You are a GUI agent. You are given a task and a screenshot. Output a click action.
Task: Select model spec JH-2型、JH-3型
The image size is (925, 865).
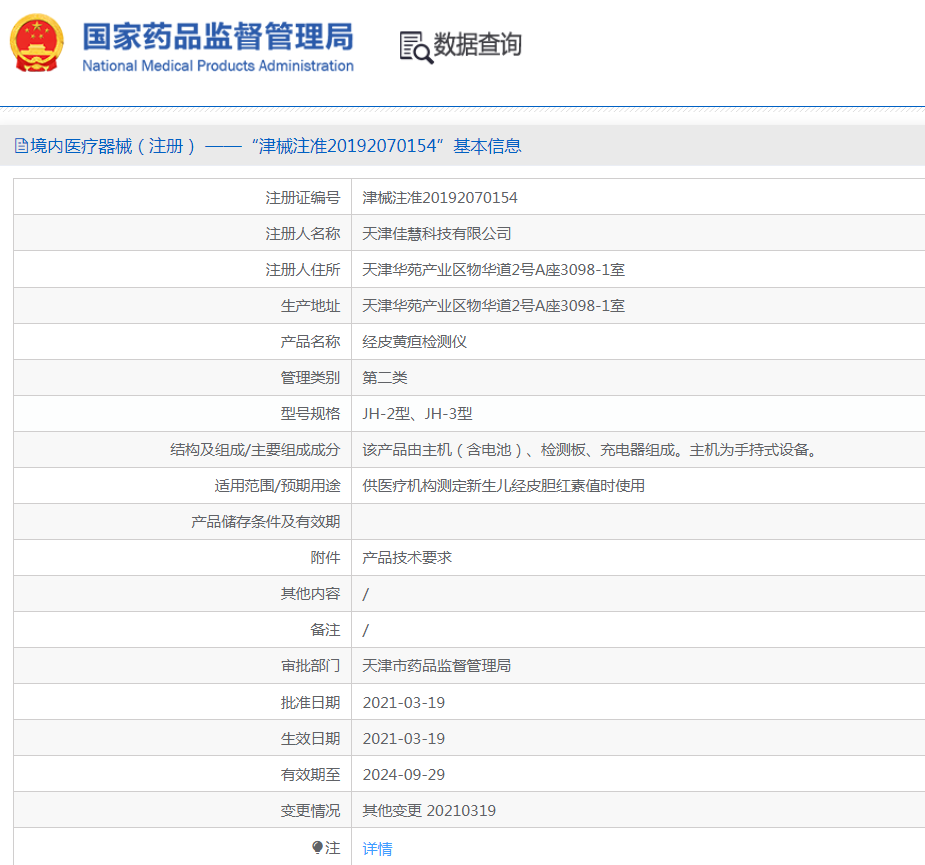(417, 414)
